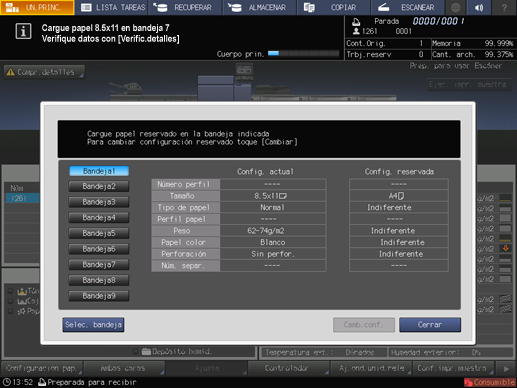Click Camb. conf. button

pos(364,325)
